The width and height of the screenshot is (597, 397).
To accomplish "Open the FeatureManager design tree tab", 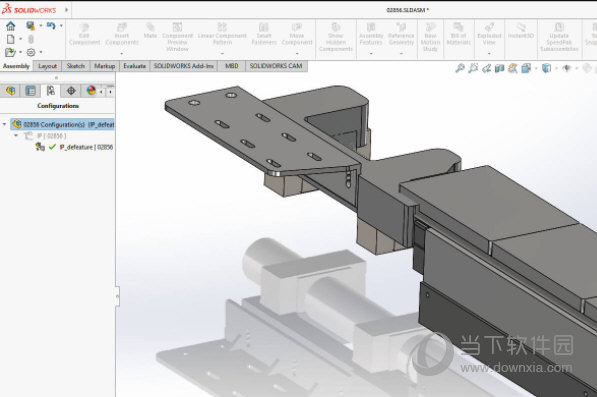I will click(10, 91).
